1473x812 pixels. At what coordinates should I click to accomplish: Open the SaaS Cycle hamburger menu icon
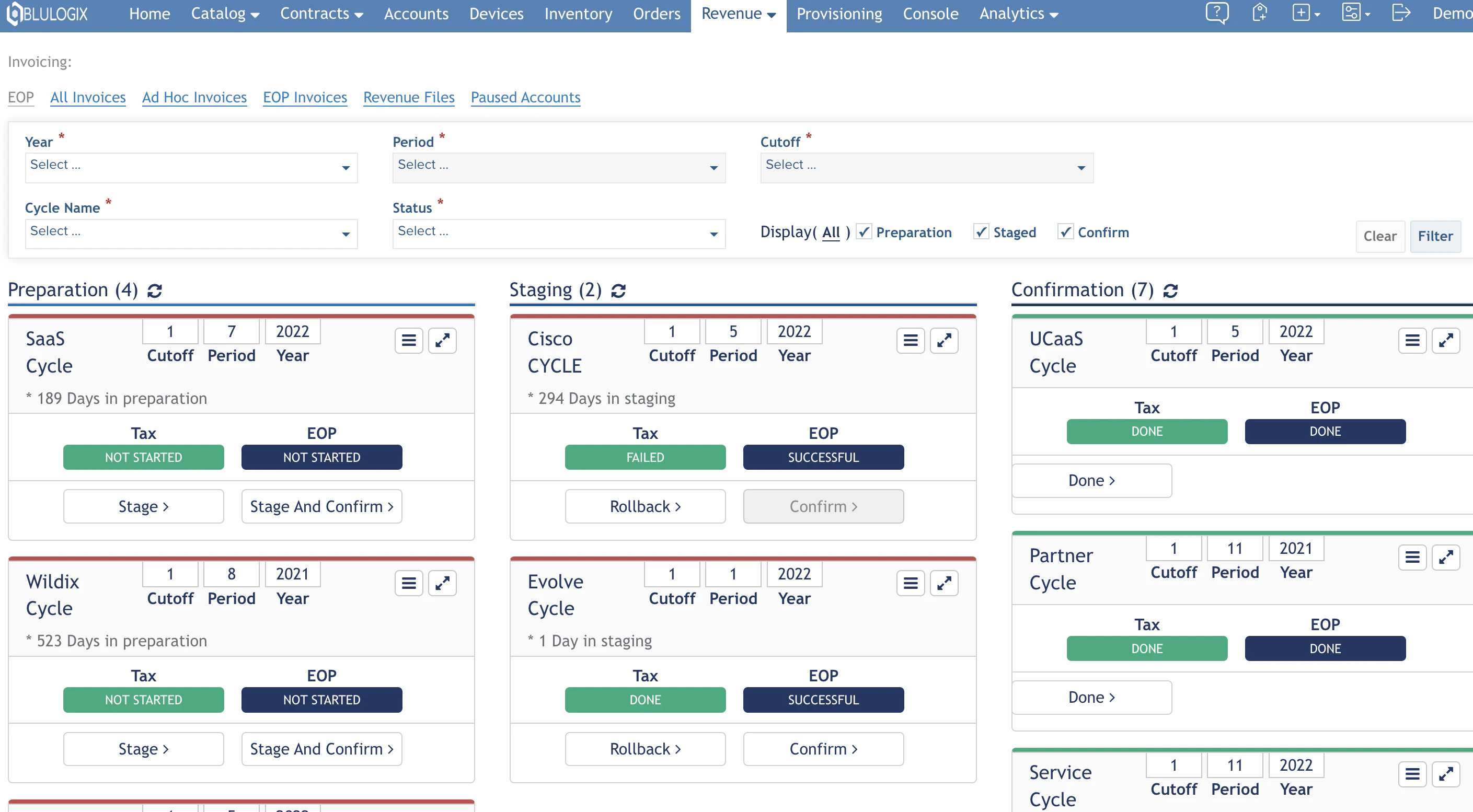coord(408,340)
